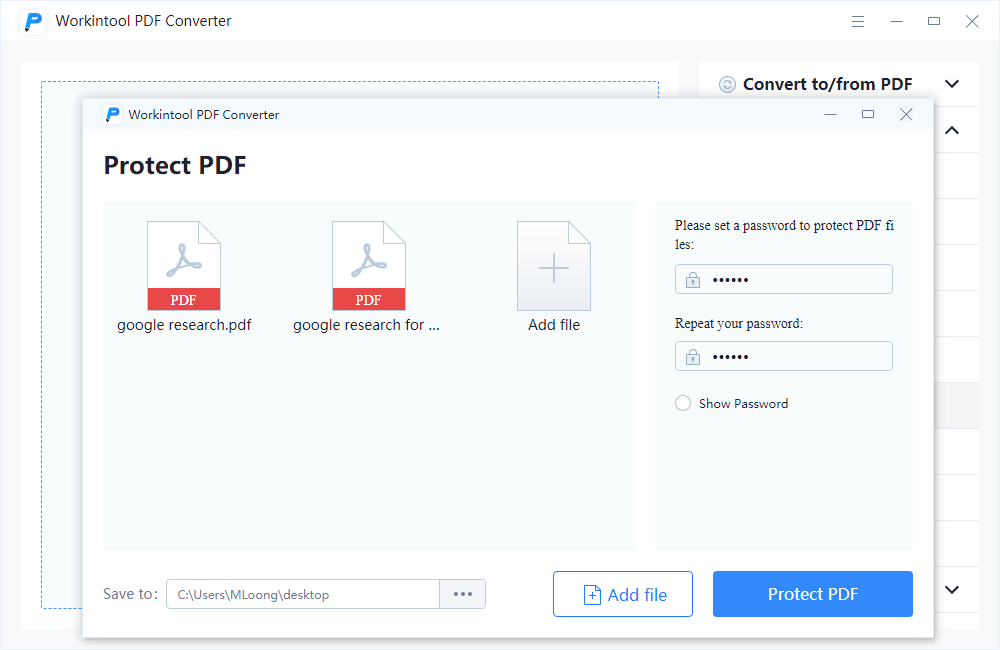The image size is (1000, 650).
Task: Focus the set password input field
Action: coord(784,279)
